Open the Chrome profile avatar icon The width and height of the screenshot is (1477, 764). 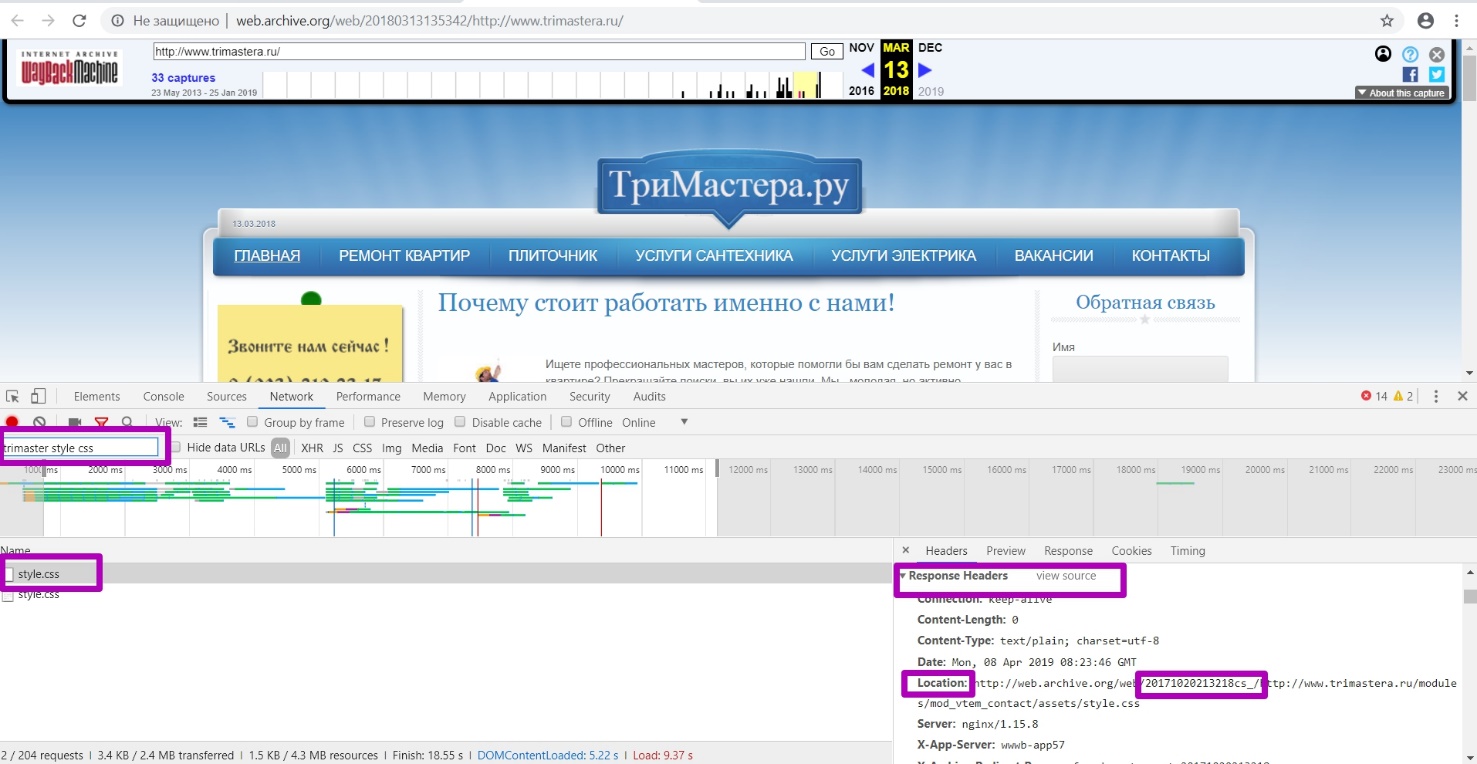click(x=1426, y=20)
